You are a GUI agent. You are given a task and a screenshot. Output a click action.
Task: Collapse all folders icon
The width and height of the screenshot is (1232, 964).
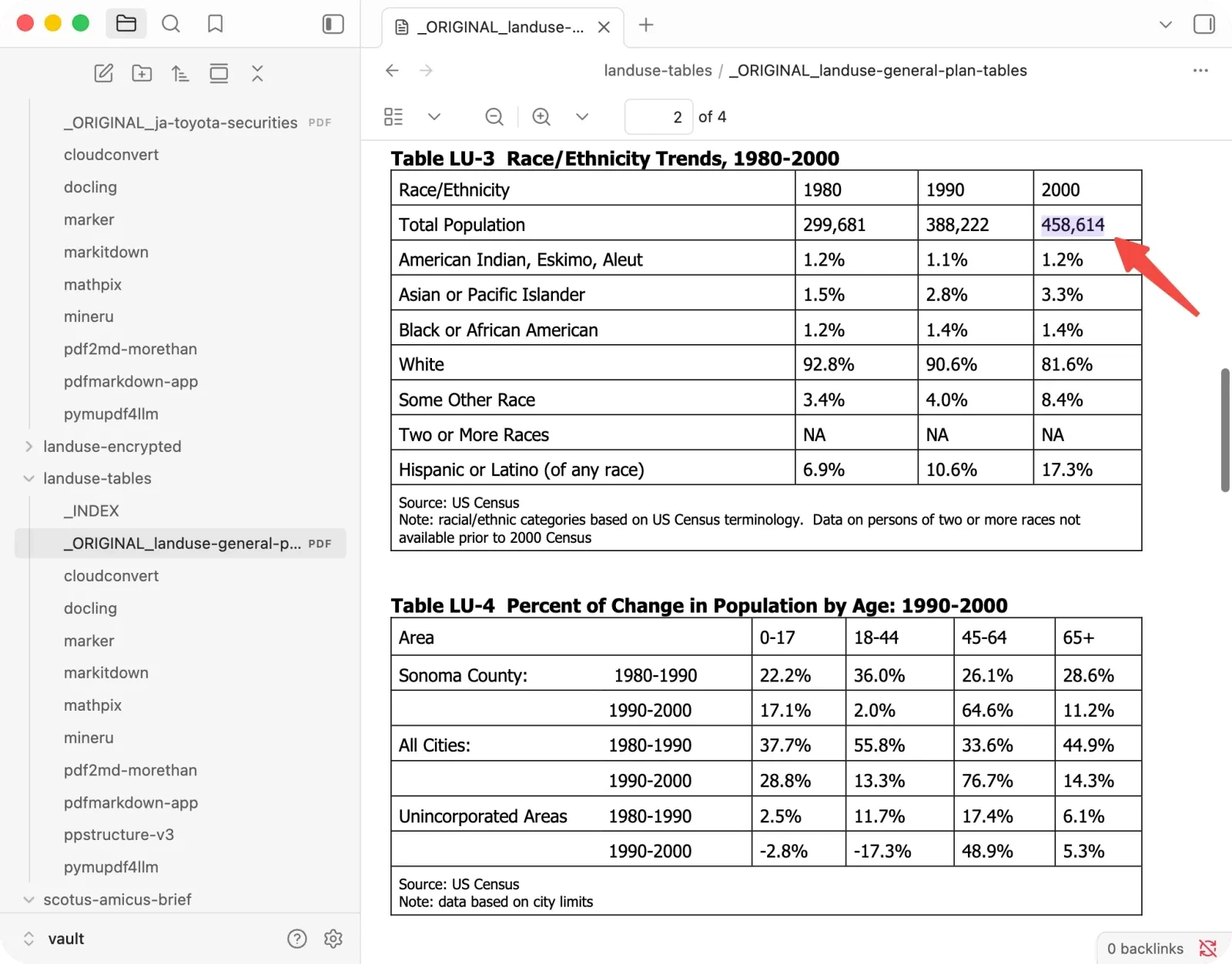[257, 74]
